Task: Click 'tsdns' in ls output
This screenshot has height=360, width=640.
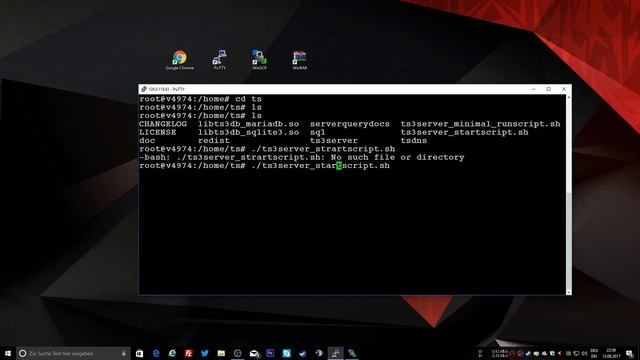Action: pos(414,141)
